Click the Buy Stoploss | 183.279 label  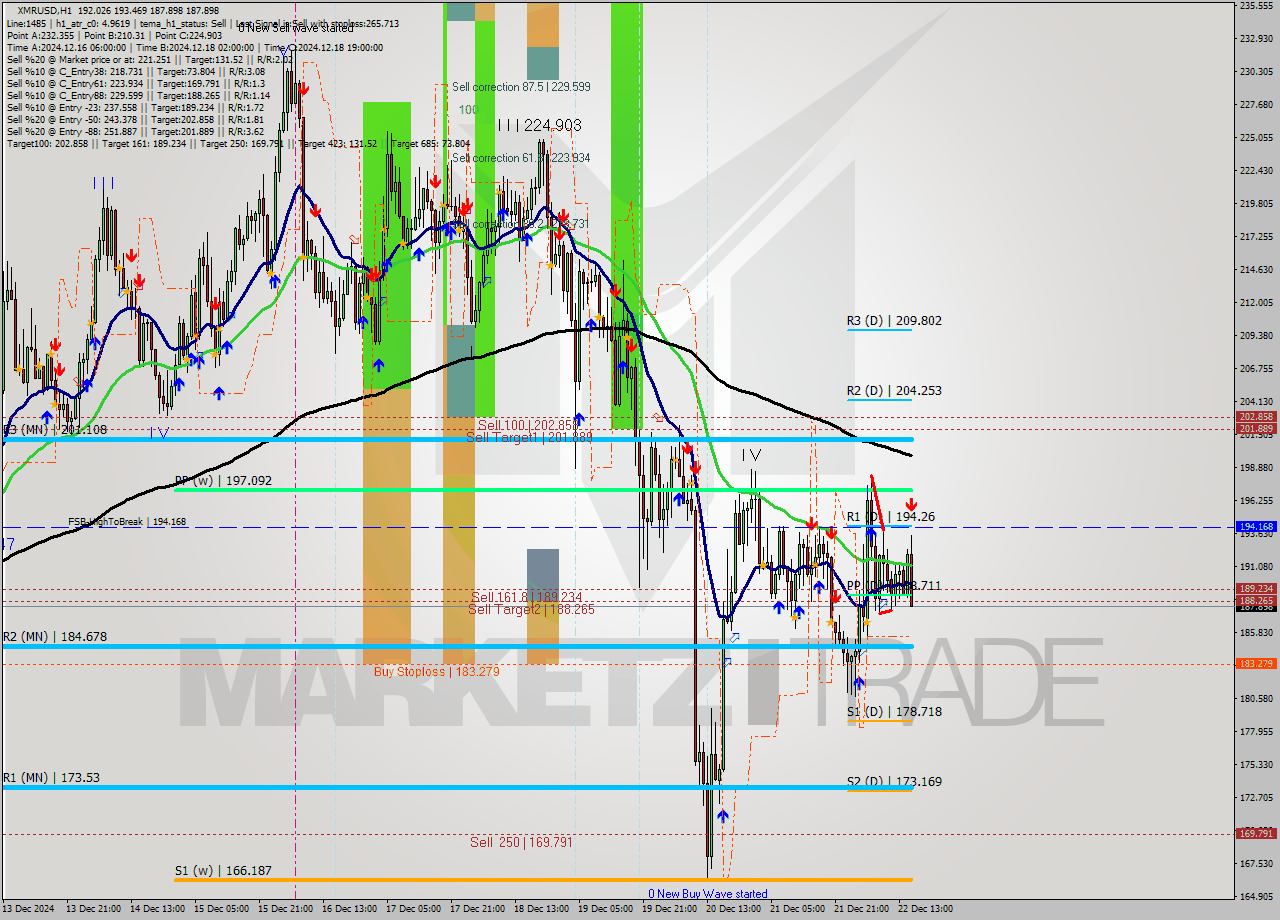coord(436,672)
